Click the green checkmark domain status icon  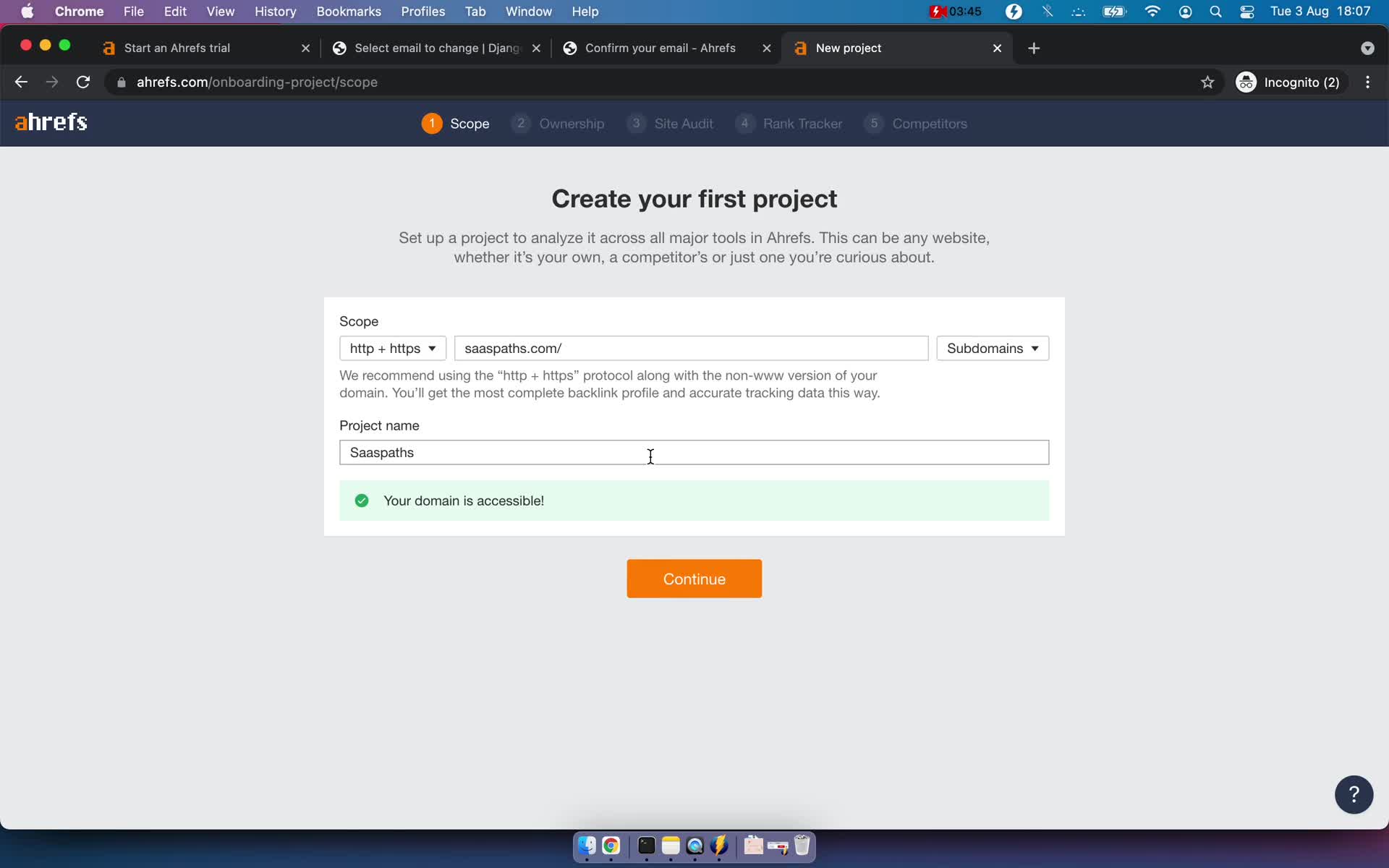[x=362, y=500]
